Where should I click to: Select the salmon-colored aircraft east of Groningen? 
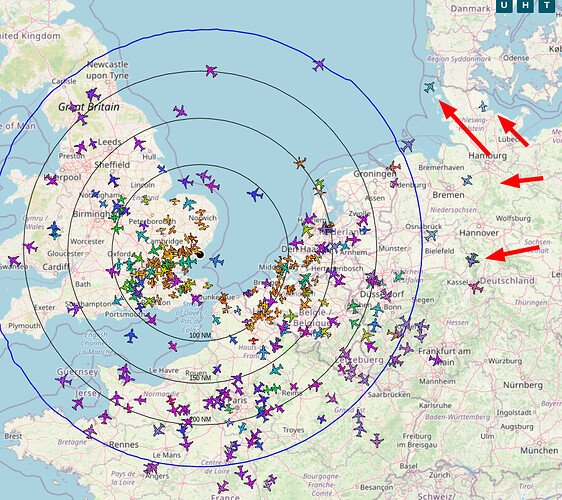click(x=393, y=167)
